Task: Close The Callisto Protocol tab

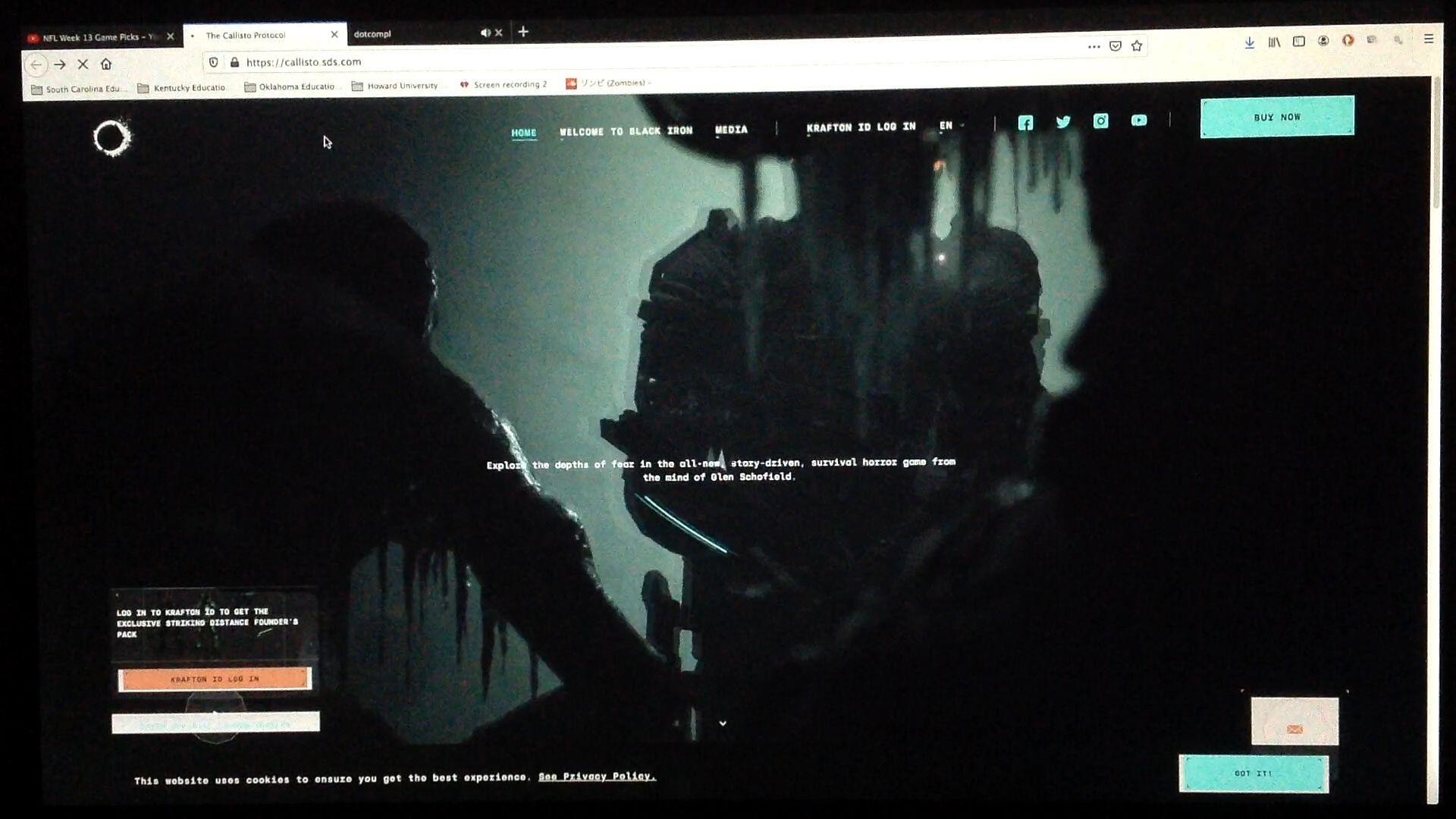Action: point(334,35)
